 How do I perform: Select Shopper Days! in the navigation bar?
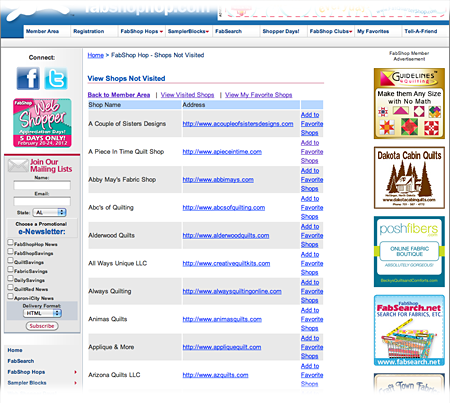click(281, 31)
